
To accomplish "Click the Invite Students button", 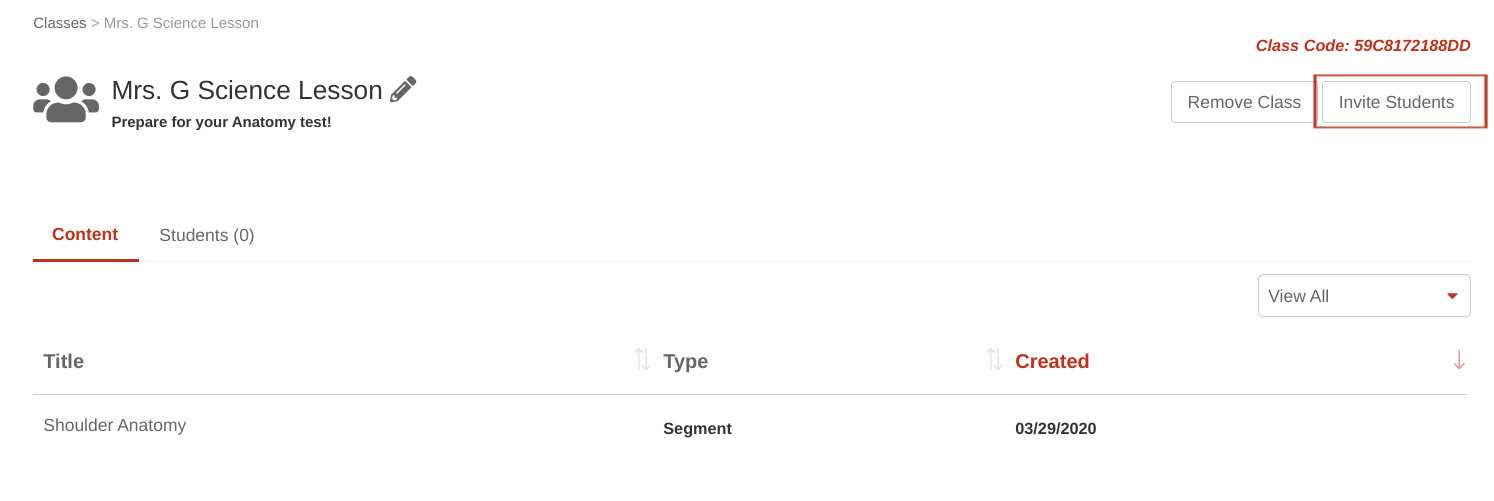I will tap(1396, 102).
